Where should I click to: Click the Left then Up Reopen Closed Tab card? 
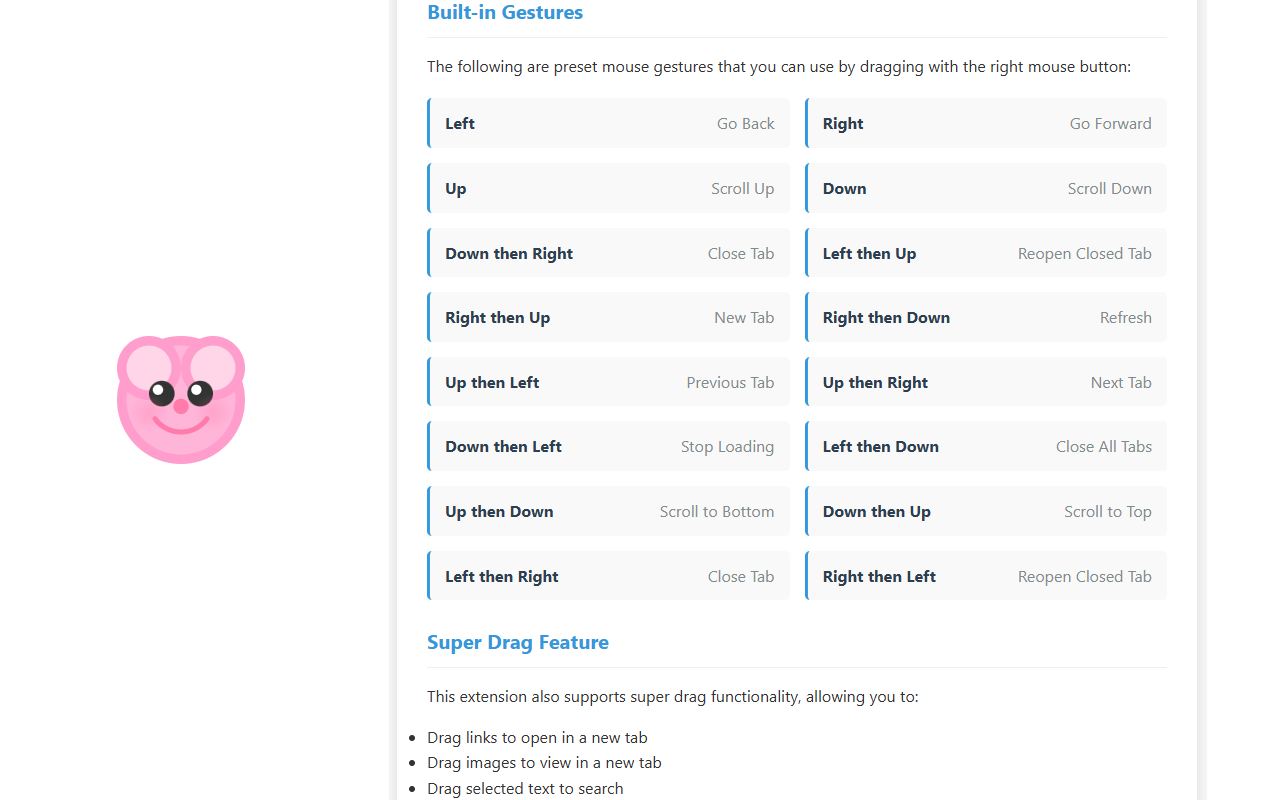click(x=986, y=253)
